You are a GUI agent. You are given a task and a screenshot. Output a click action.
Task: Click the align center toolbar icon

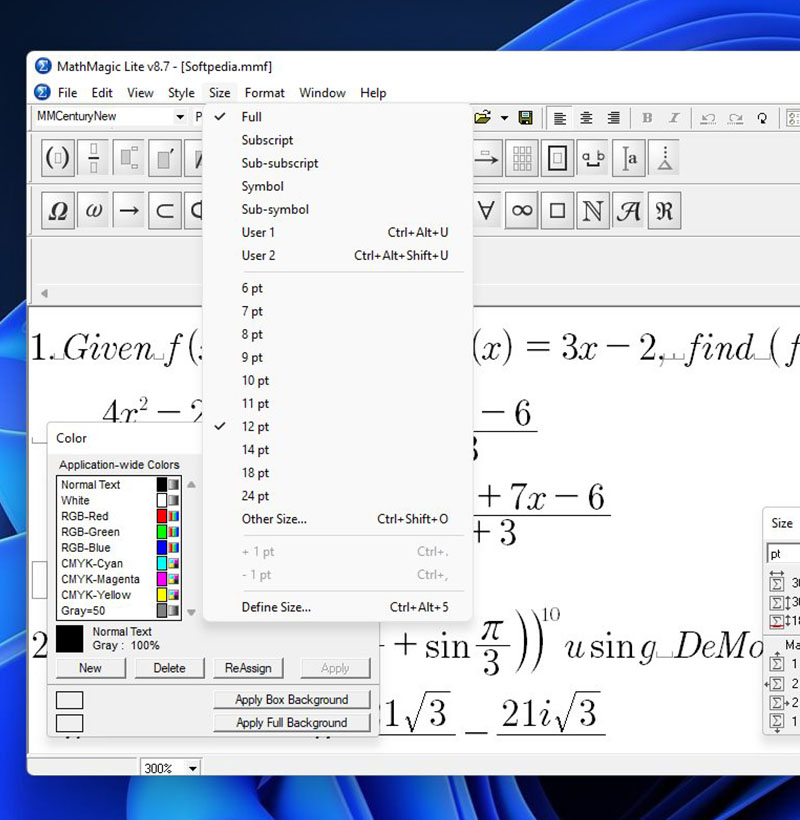click(x=587, y=118)
